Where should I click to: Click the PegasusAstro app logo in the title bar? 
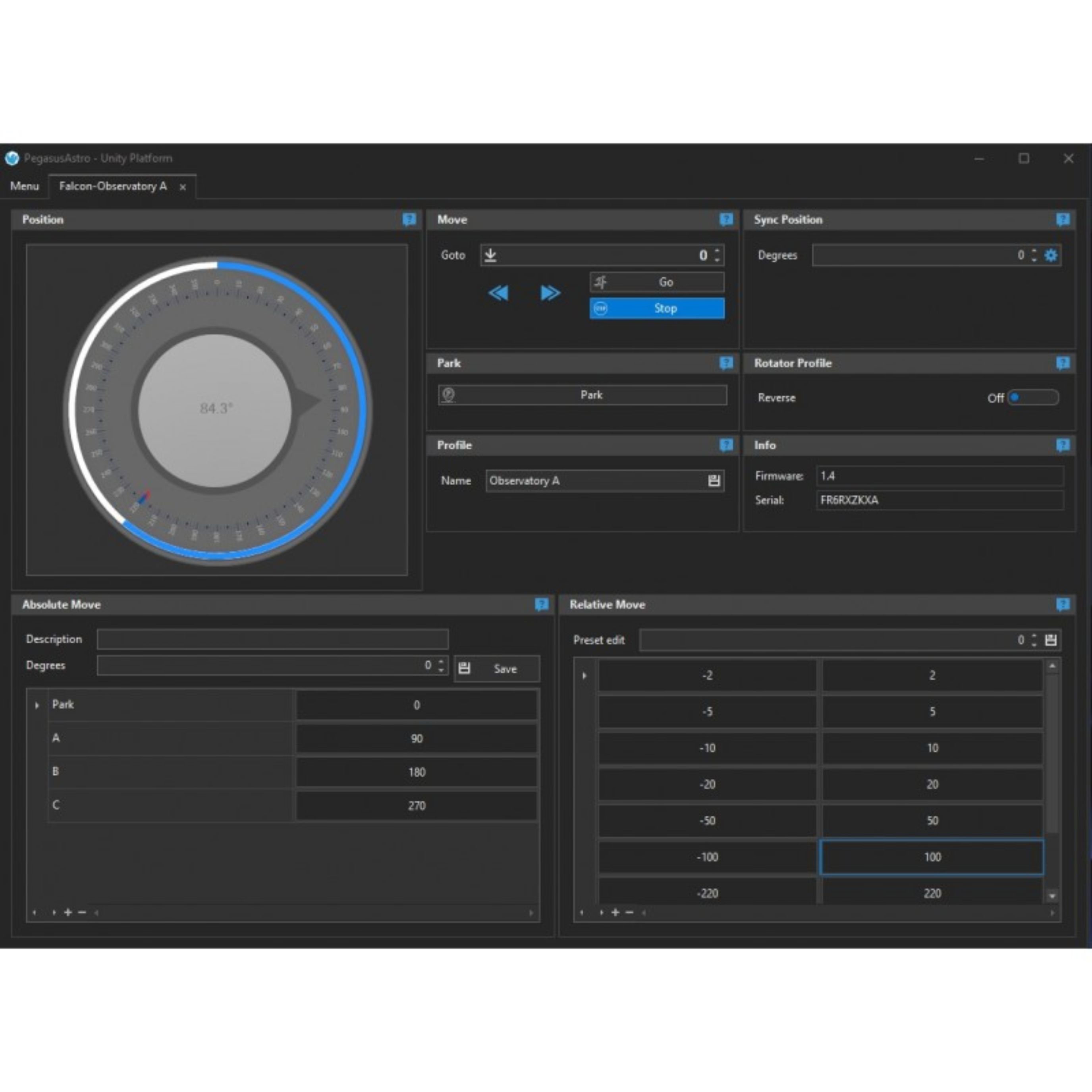(12, 158)
